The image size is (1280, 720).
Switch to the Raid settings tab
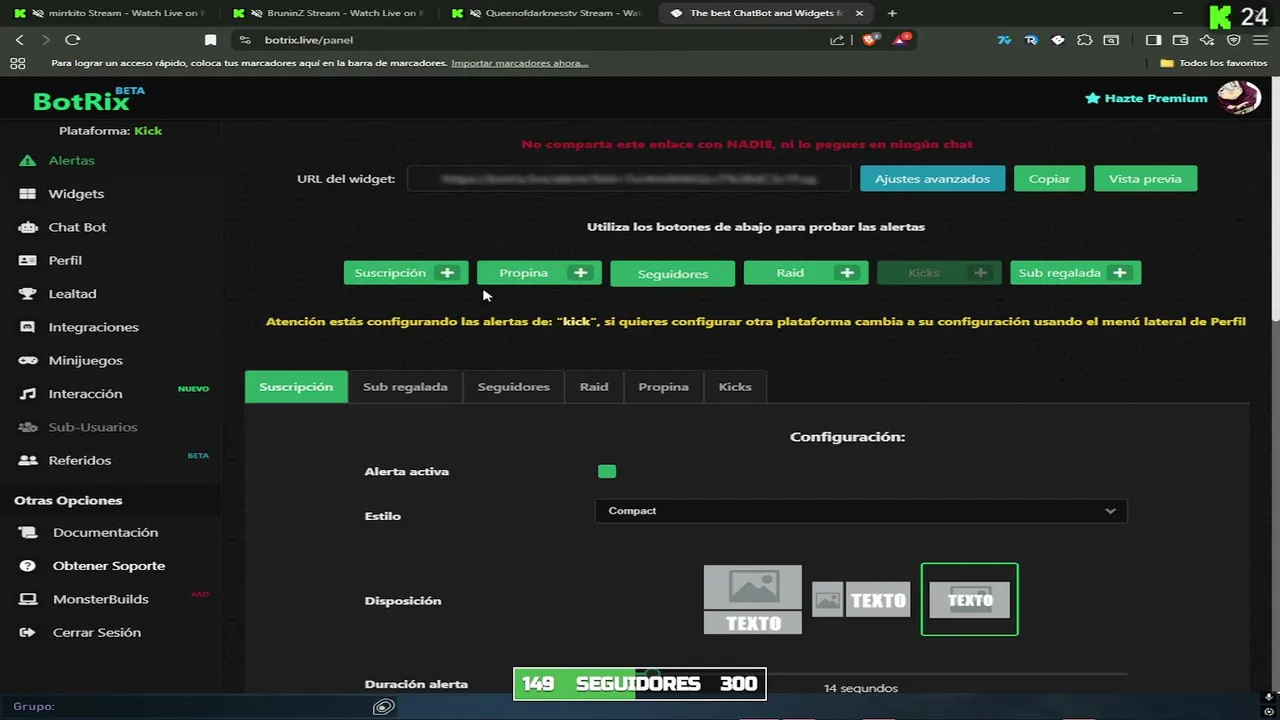(x=594, y=387)
